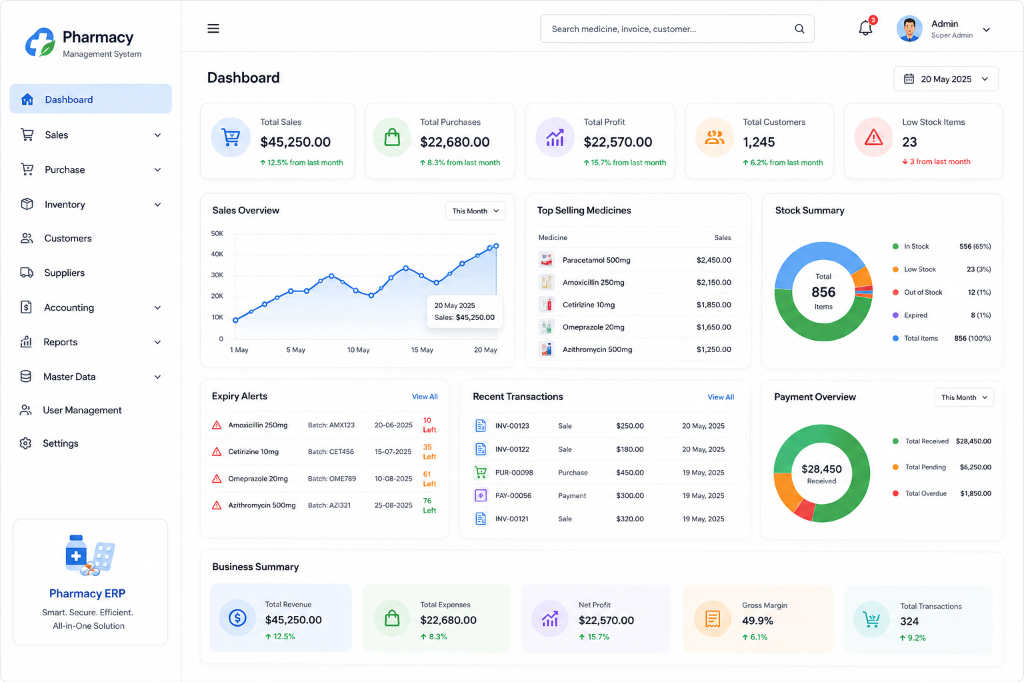Viewport: 1024px width, 682px height.
Task: Expand the Reports sidebar chevron
Action: tap(157, 342)
